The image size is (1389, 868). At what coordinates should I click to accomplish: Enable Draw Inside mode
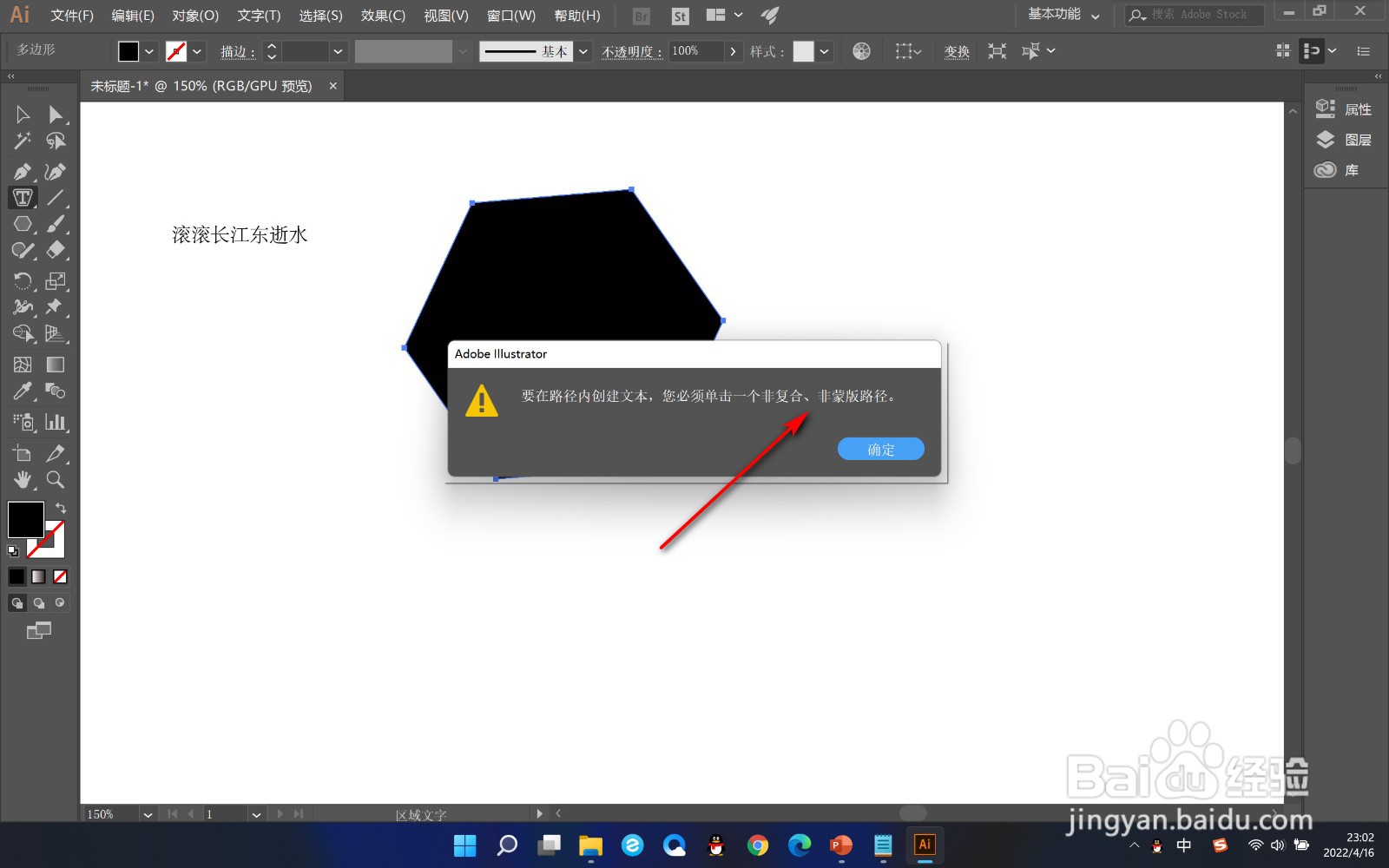click(60, 602)
